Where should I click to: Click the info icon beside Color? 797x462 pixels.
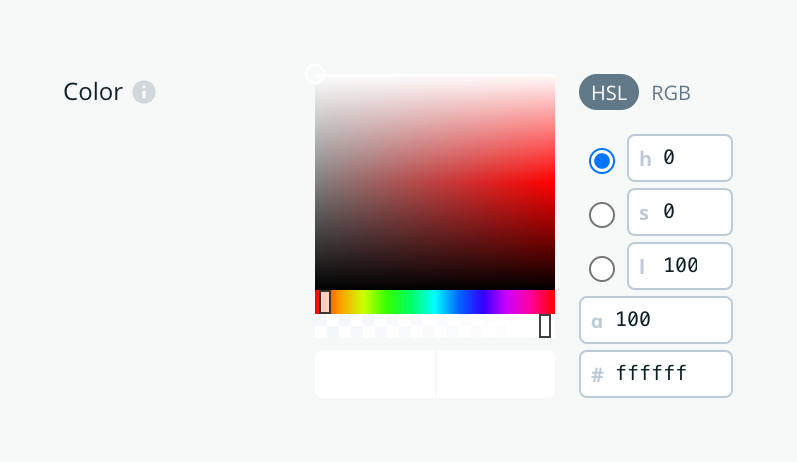144,93
